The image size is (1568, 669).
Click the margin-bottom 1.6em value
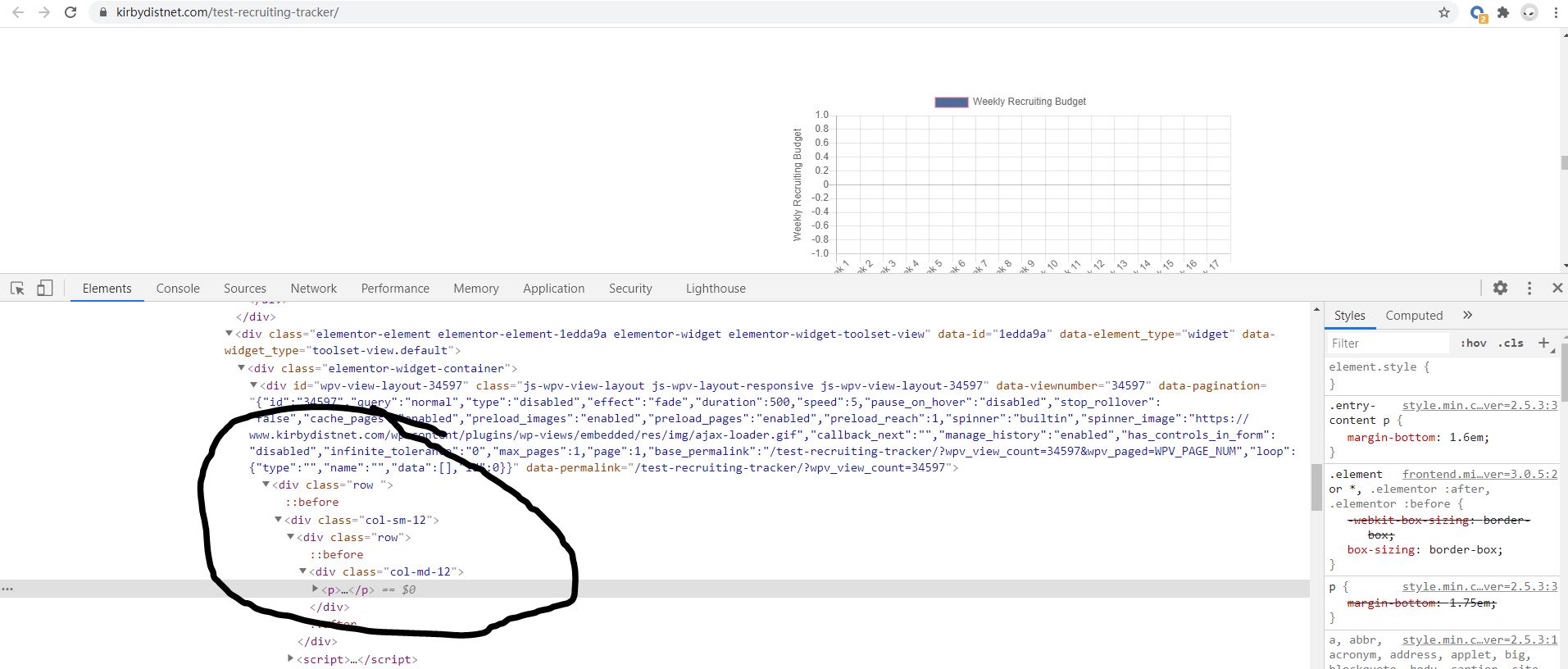click(x=1466, y=437)
